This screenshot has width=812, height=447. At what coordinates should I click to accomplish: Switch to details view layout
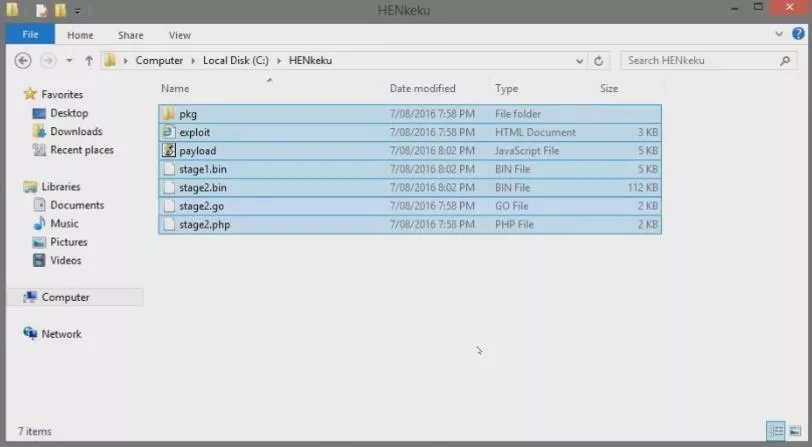[776, 431]
